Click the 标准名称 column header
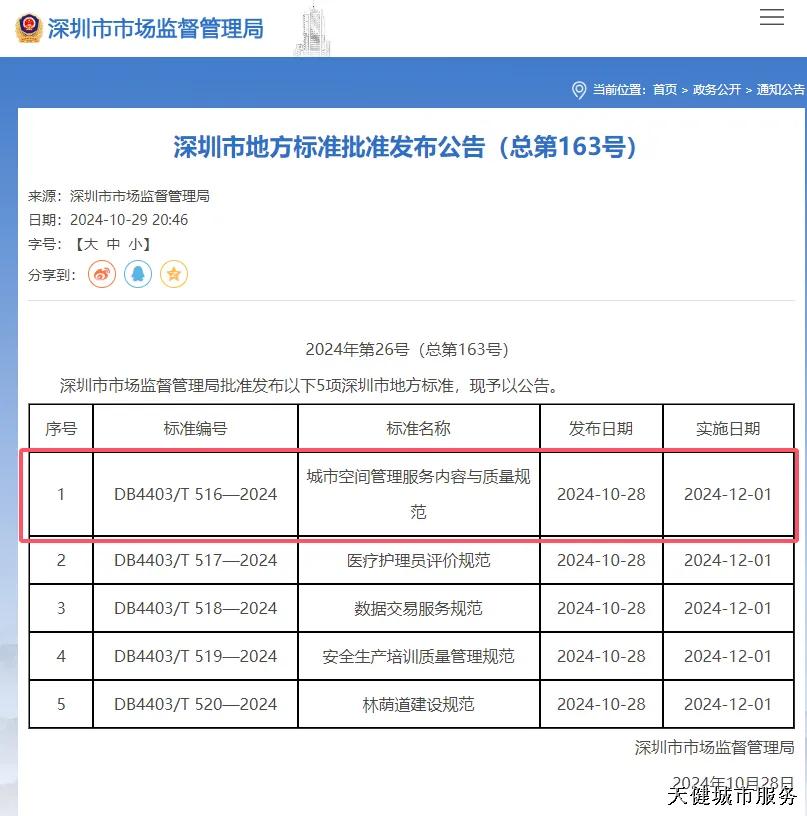Image resolution: width=807 pixels, height=816 pixels. click(418, 429)
